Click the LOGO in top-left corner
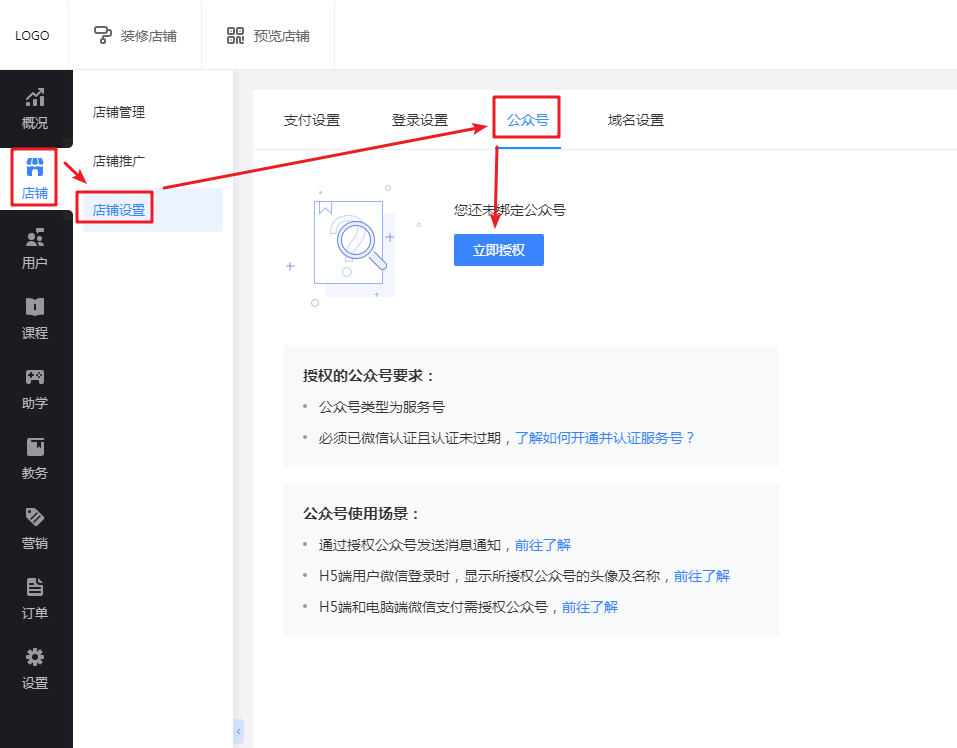 coord(32,36)
